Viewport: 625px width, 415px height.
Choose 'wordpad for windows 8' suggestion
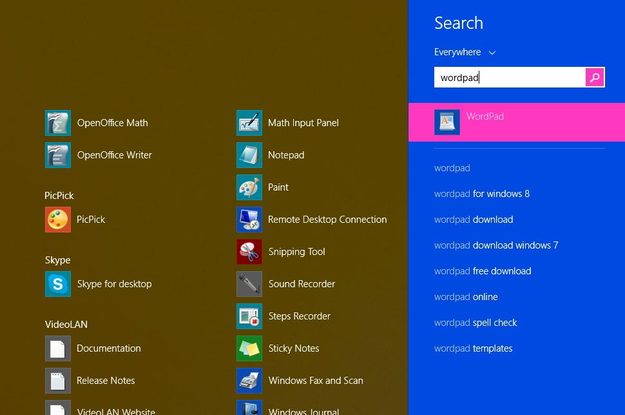482,194
